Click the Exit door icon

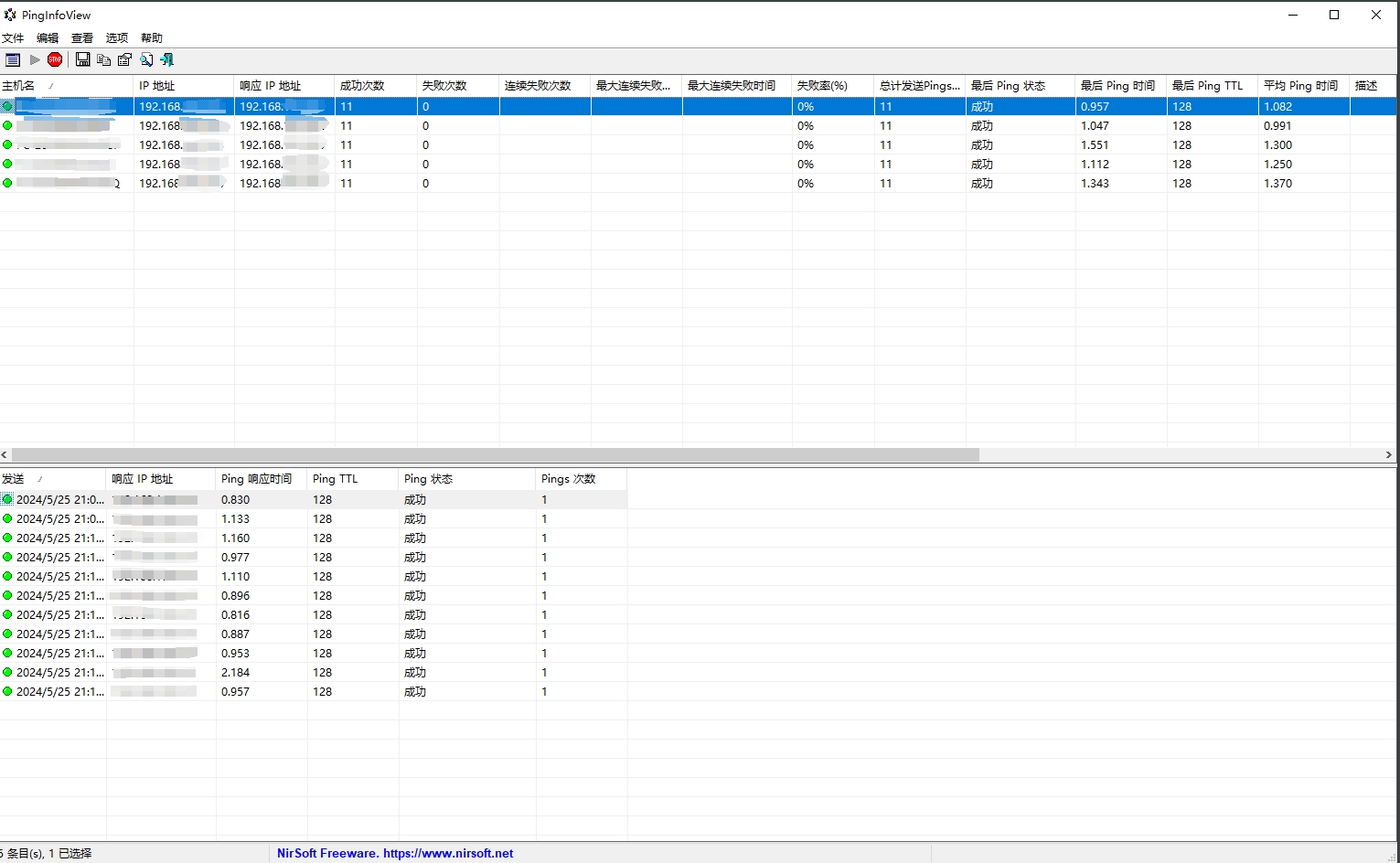tap(166, 59)
